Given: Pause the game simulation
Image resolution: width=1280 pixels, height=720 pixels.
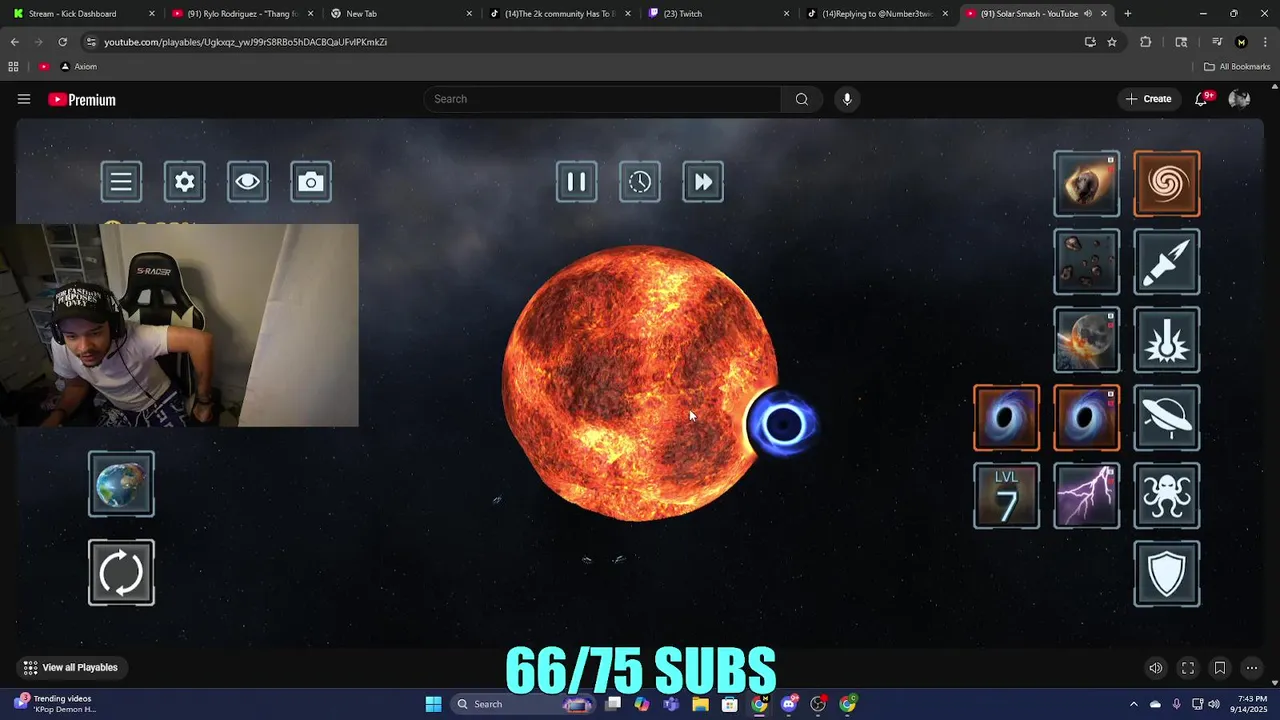Looking at the screenshot, I should point(577,182).
